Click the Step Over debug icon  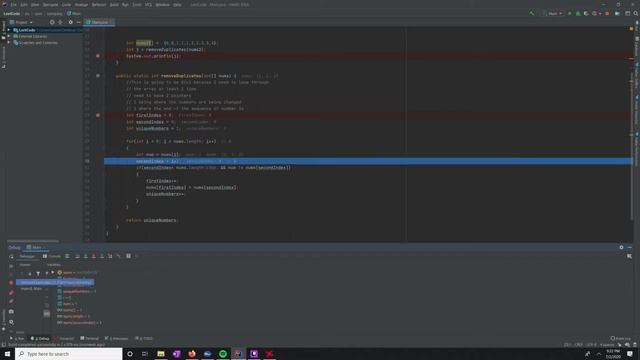tap(77, 256)
